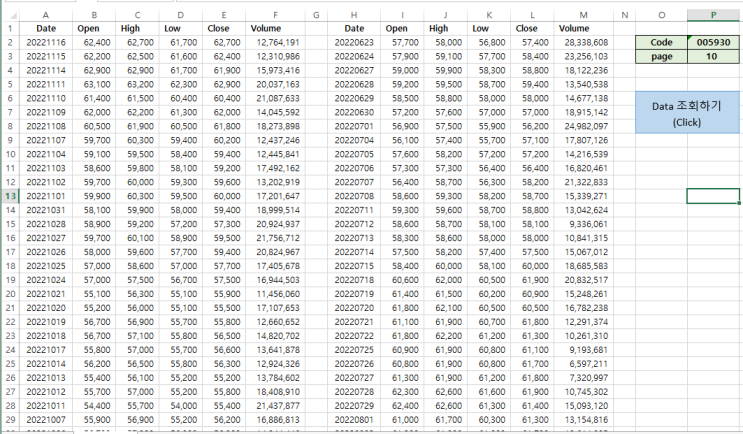Select date cell 20221007
Screen dimensions: 743x434
(x=46, y=420)
